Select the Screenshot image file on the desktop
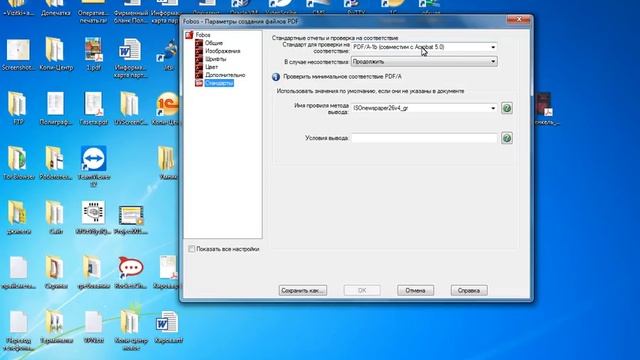 coord(18,55)
